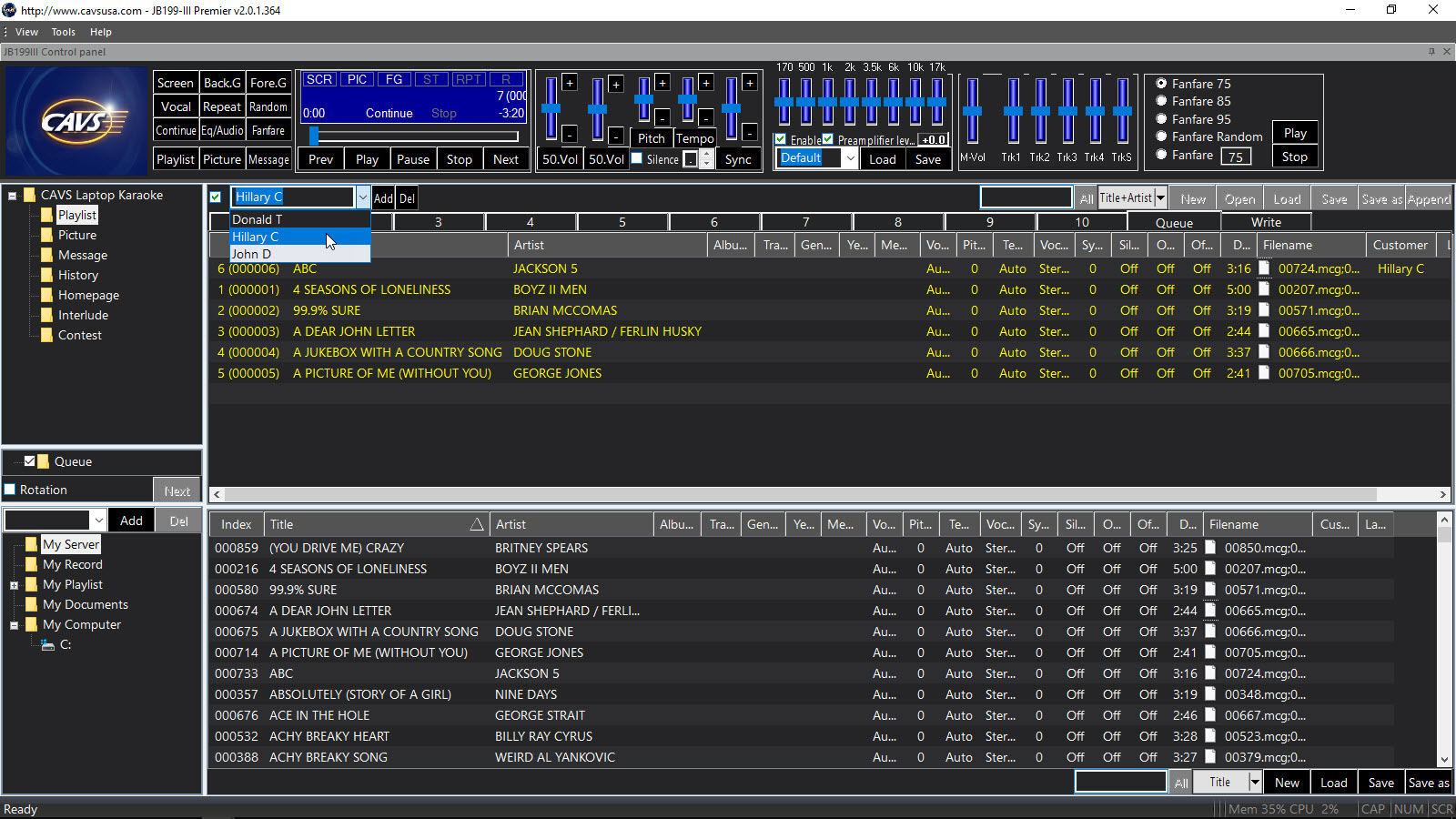Click minus on the leftmost volume slider
Screen dimensions: 1456x819
(x=570, y=135)
